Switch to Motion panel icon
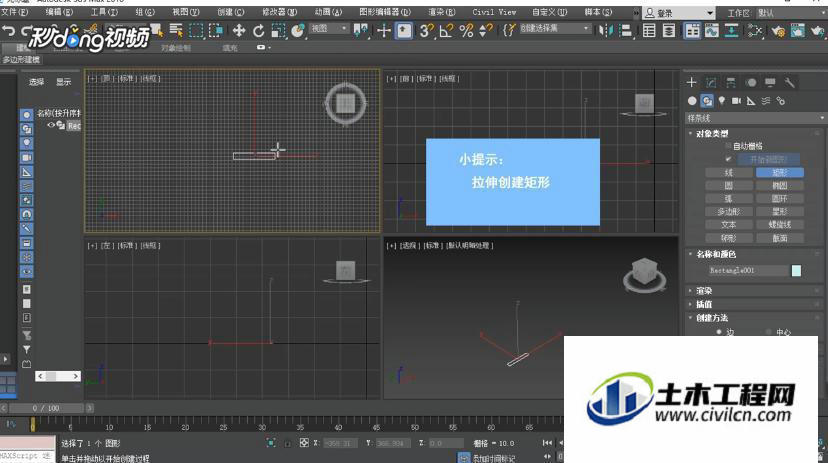 pos(751,82)
